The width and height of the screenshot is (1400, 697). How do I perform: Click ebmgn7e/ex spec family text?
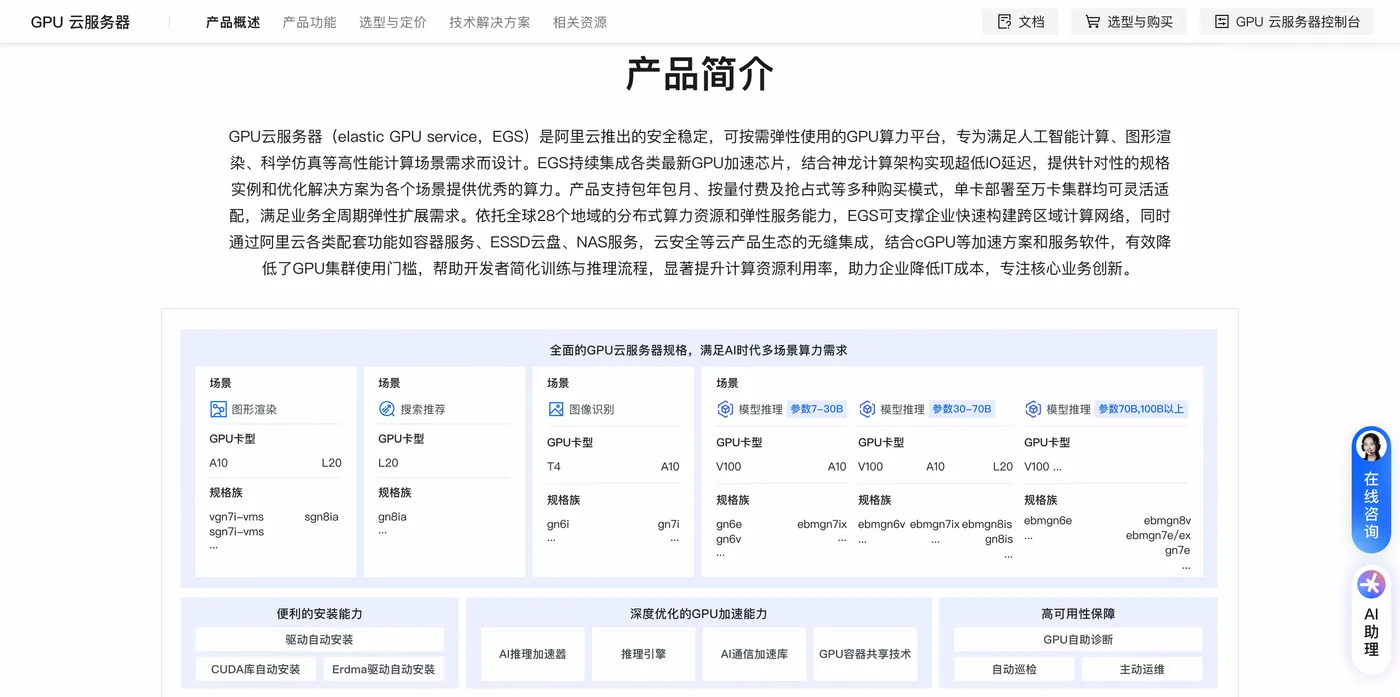click(x=1158, y=536)
